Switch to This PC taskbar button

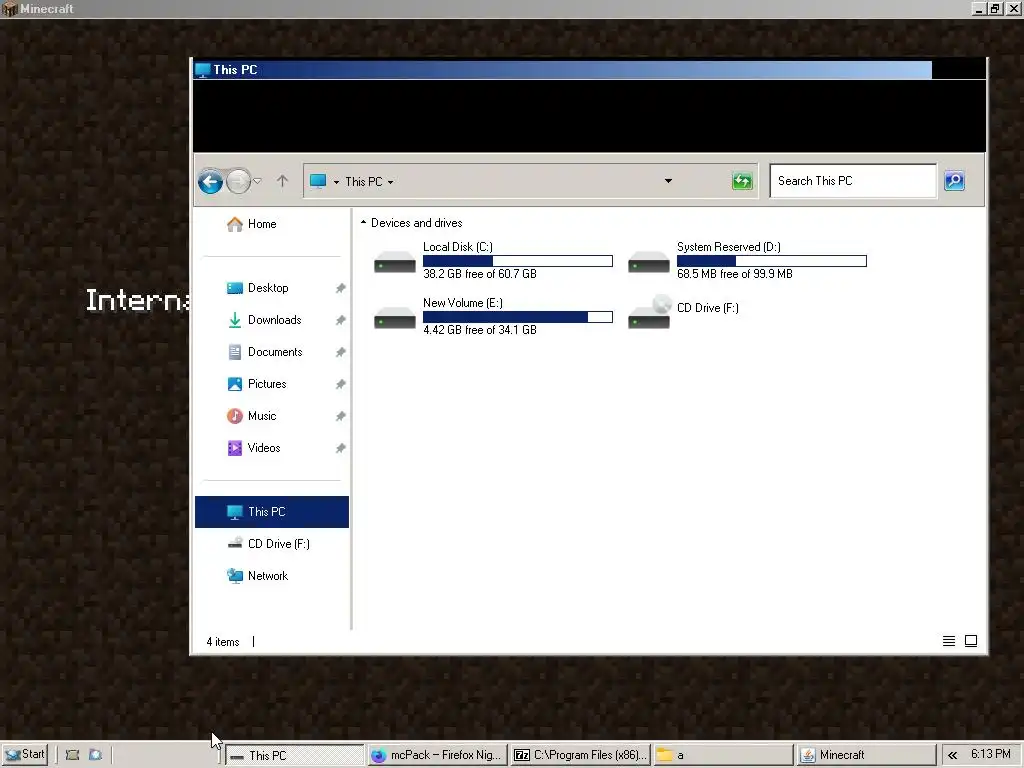coord(295,755)
